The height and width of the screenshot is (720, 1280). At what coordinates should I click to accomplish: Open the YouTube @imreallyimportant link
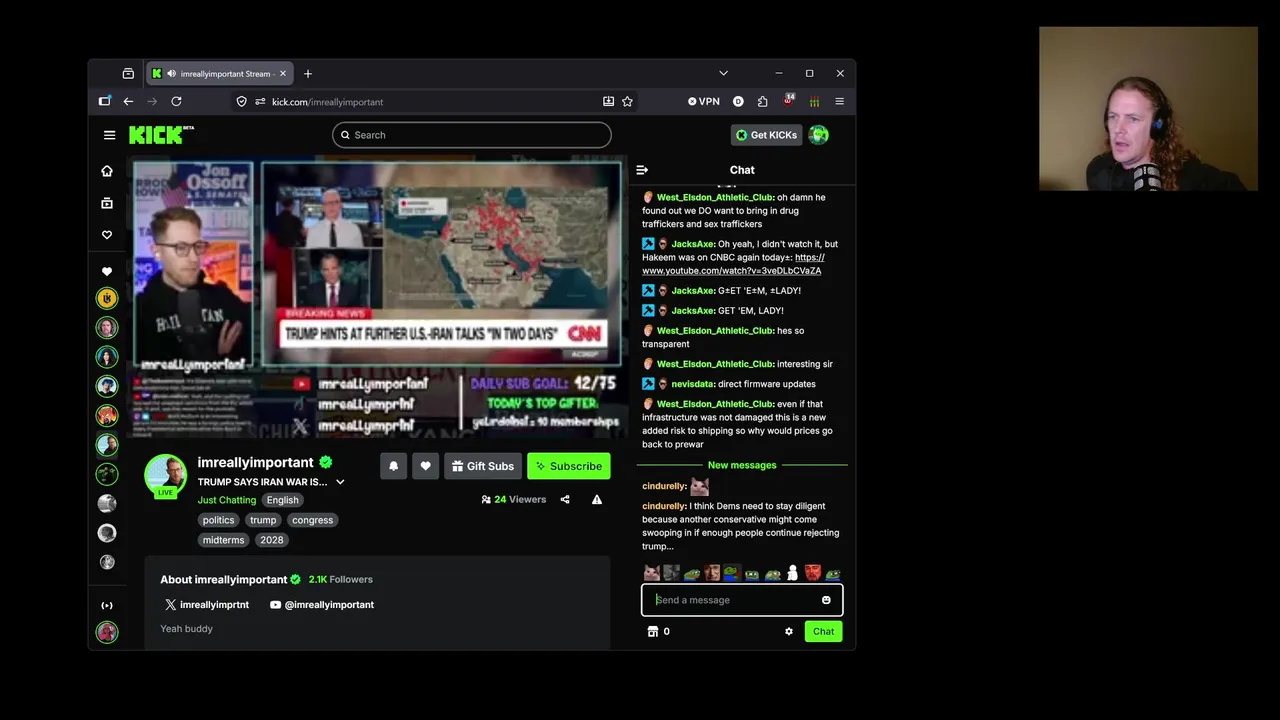click(x=322, y=605)
